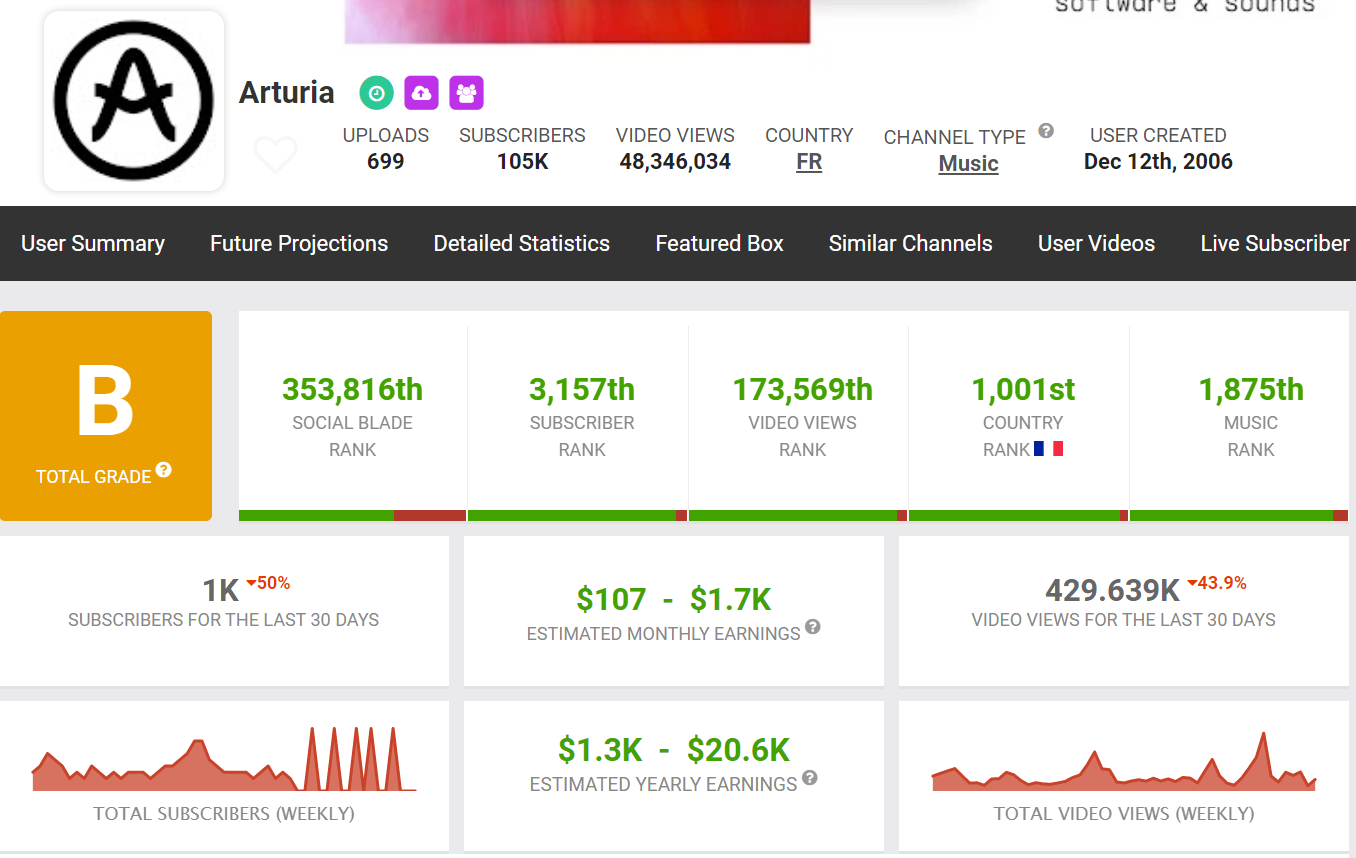
Task: Go to the Featured Box tab
Action: coord(720,243)
